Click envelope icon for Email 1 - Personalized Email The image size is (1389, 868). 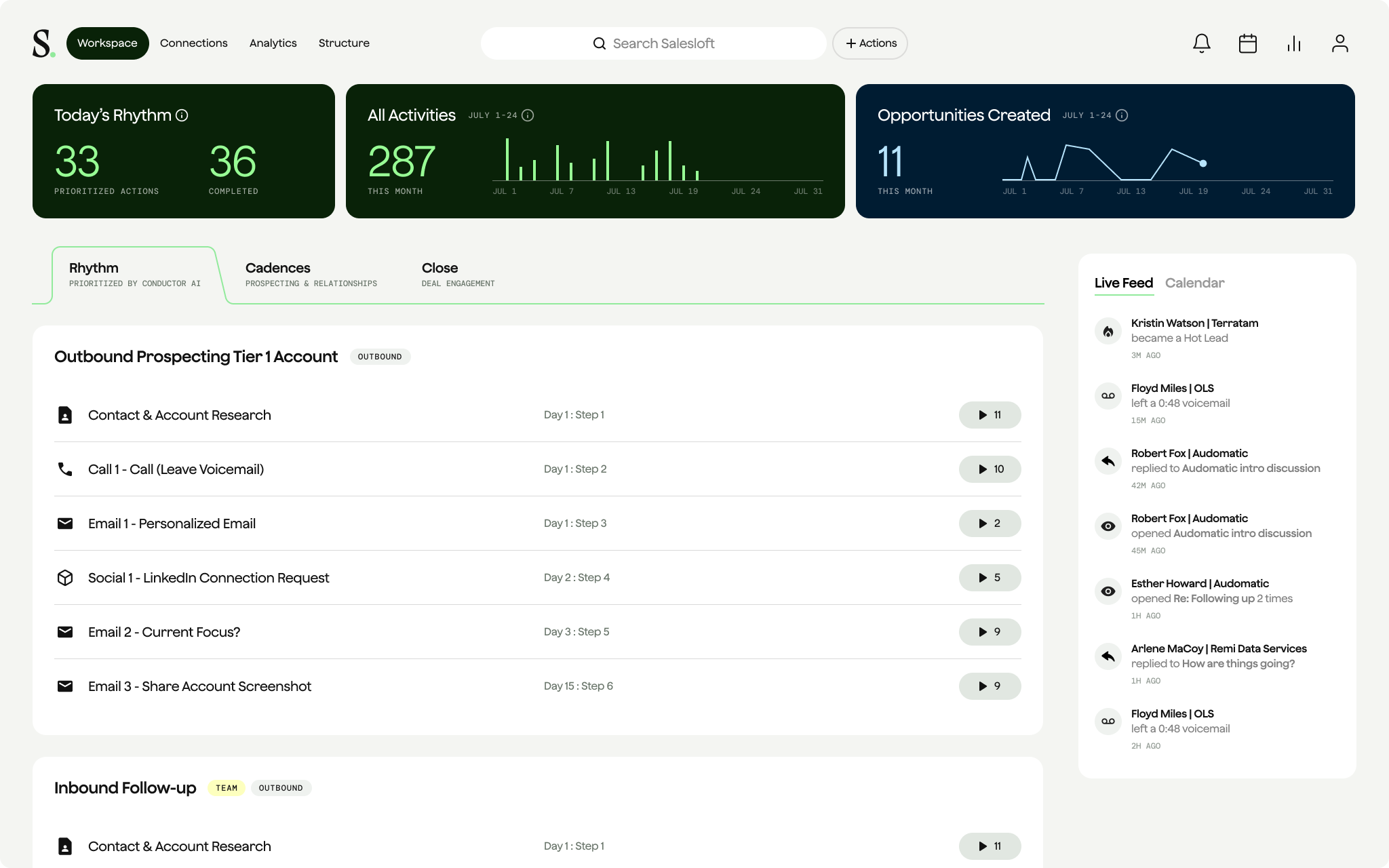pyautogui.click(x=65, y=524)
